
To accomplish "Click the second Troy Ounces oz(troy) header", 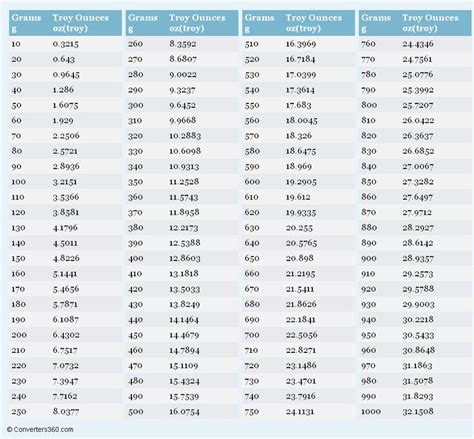I will click(197, 23).
